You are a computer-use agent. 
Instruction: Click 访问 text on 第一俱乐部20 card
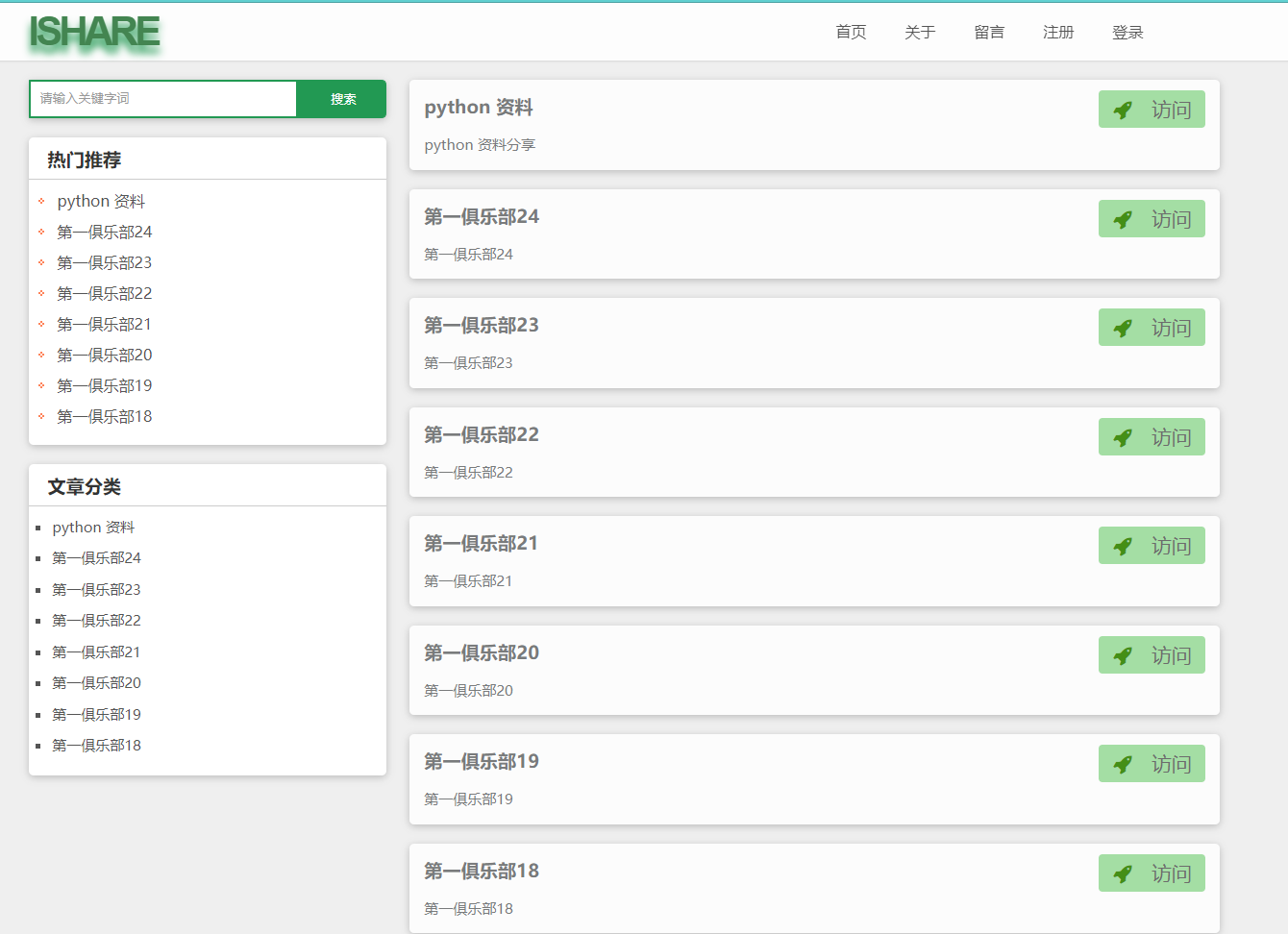tap(1171, 656)
